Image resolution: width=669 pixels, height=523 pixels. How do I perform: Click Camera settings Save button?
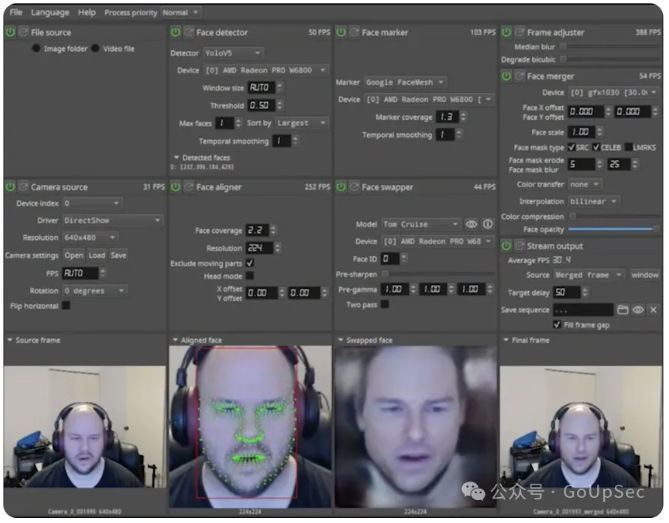pyautogui.click(x=118, y=255)
